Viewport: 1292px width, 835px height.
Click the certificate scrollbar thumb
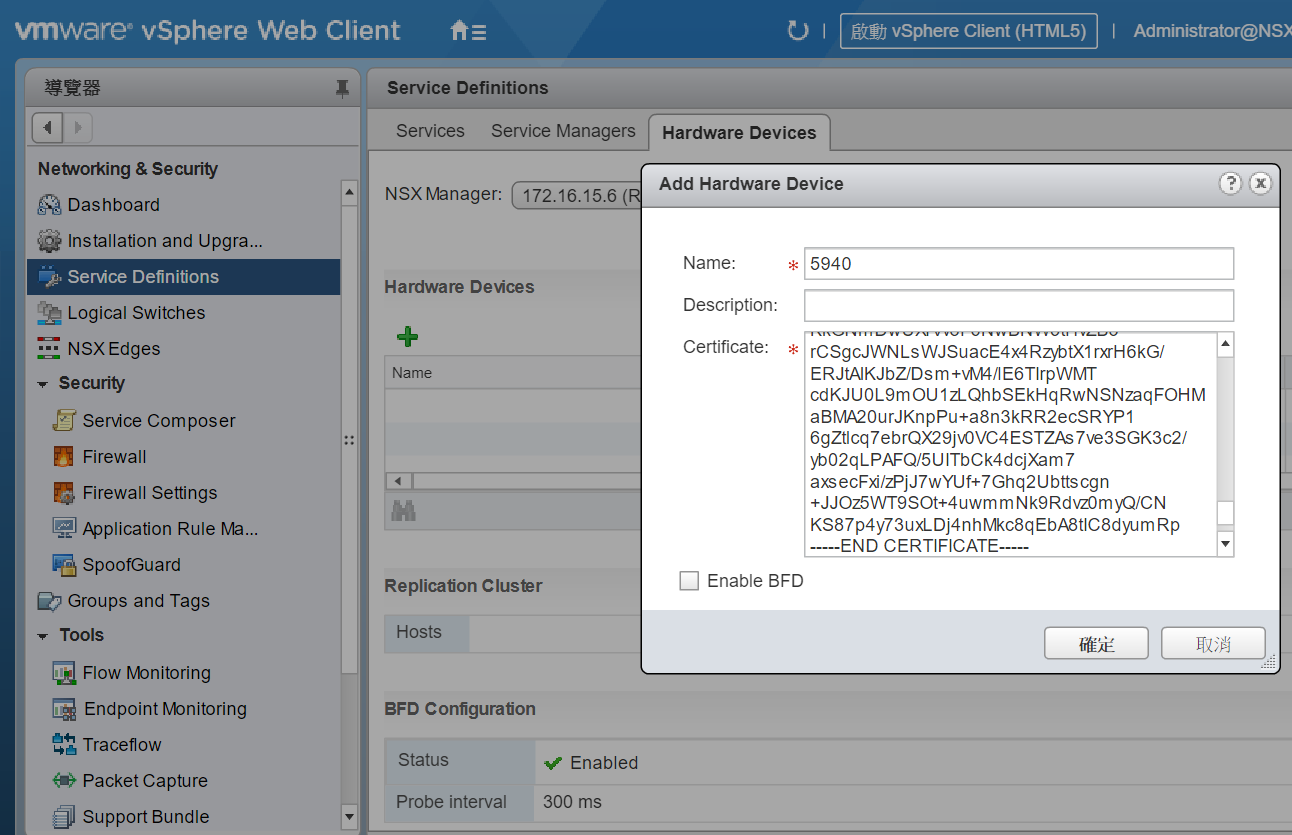tap(1225, 513)
